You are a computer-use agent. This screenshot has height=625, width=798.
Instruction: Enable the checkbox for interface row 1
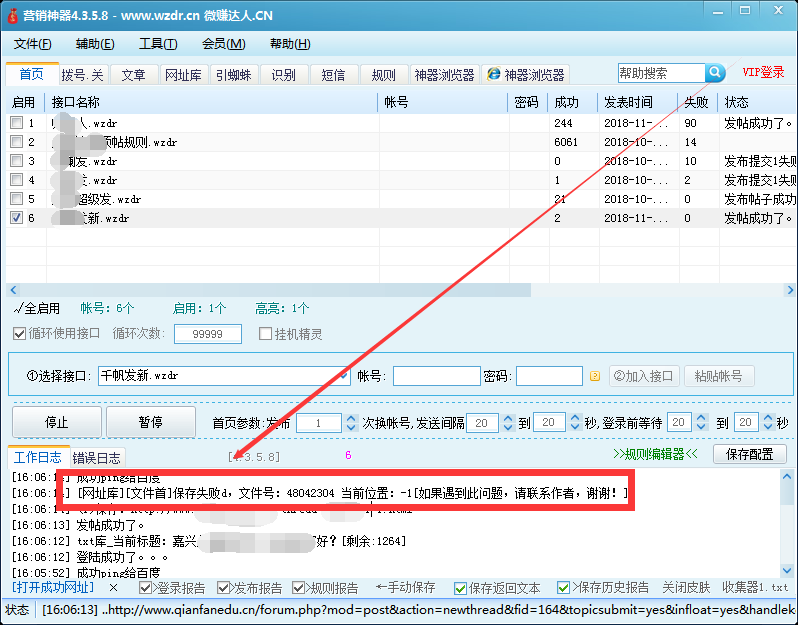point(16,123)
